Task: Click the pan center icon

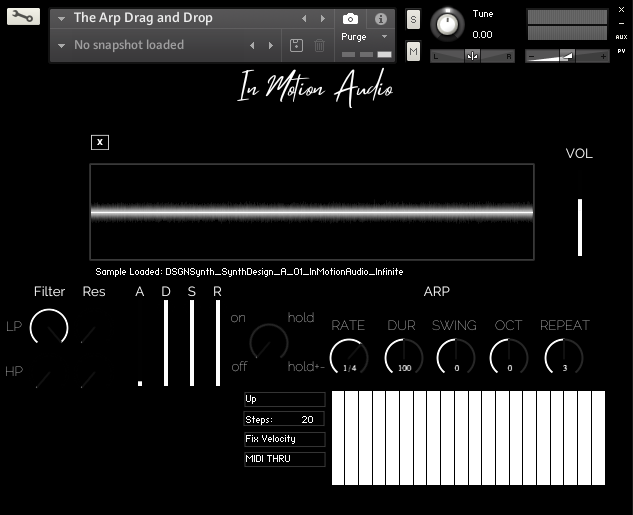Action: [472, 56]
